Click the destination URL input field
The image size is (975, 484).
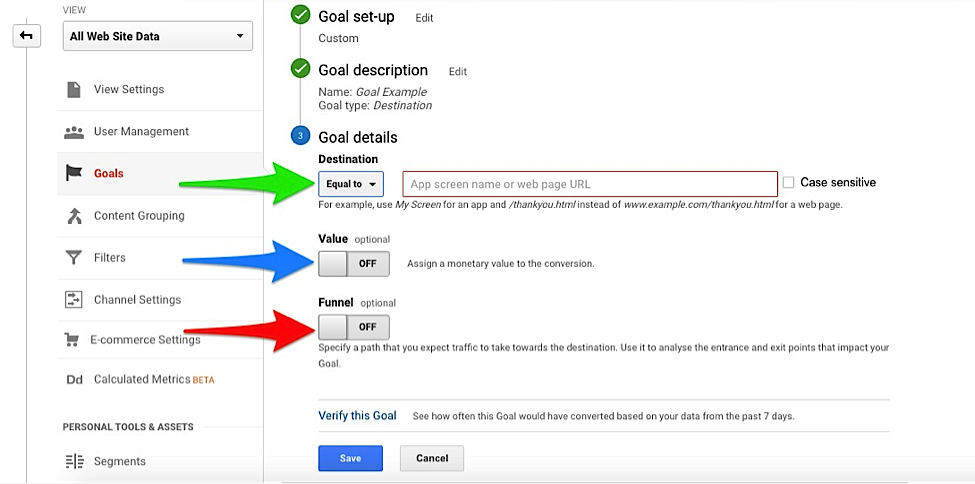pyautogui.click(x=590, y=184)
